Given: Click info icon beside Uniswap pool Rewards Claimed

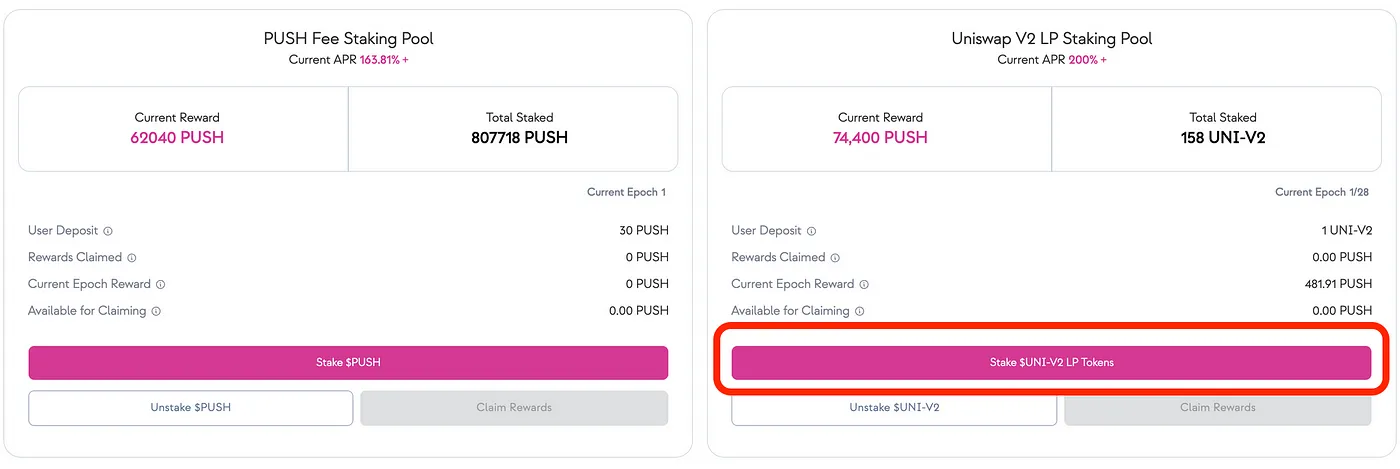Looking at the screenshot, I should (835, 258).
